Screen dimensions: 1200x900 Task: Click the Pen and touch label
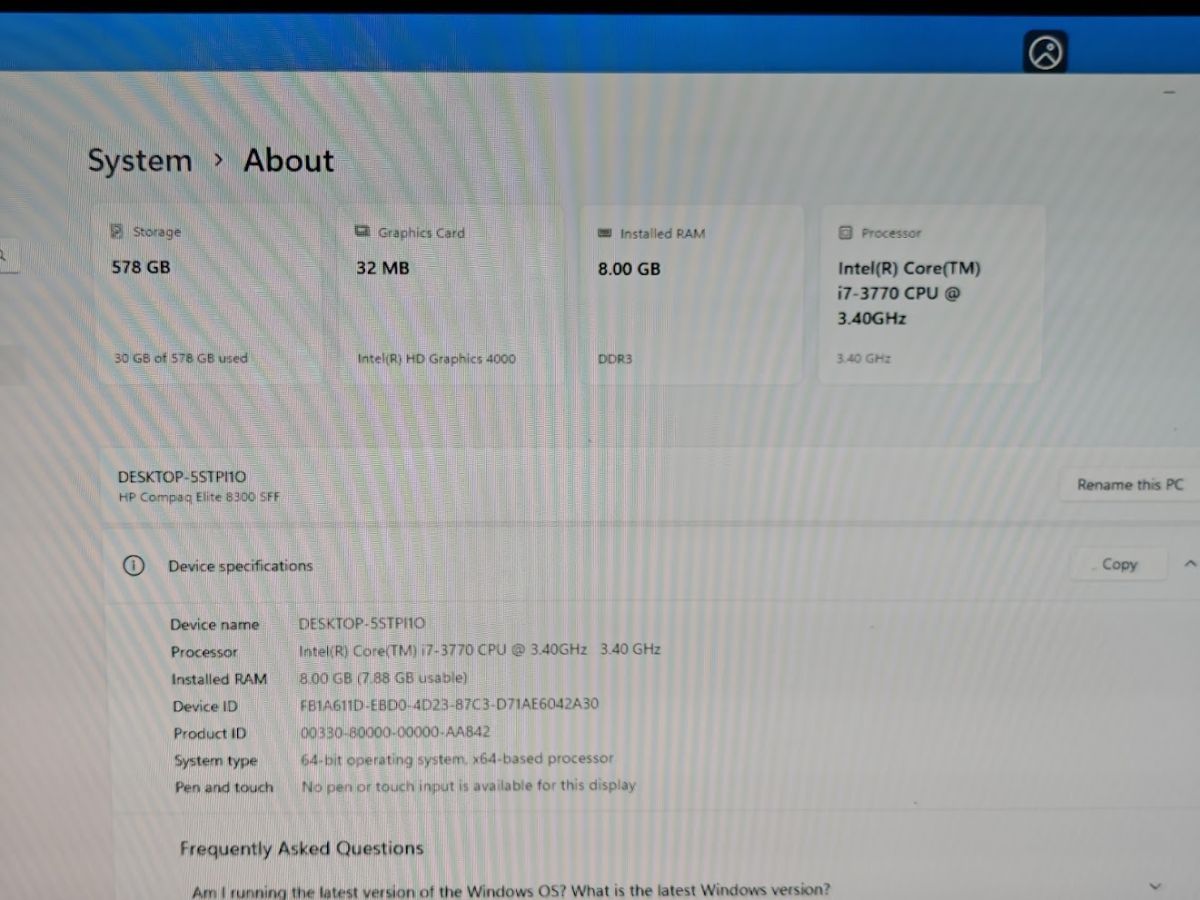pyautogui.click(x=224, y=787)
